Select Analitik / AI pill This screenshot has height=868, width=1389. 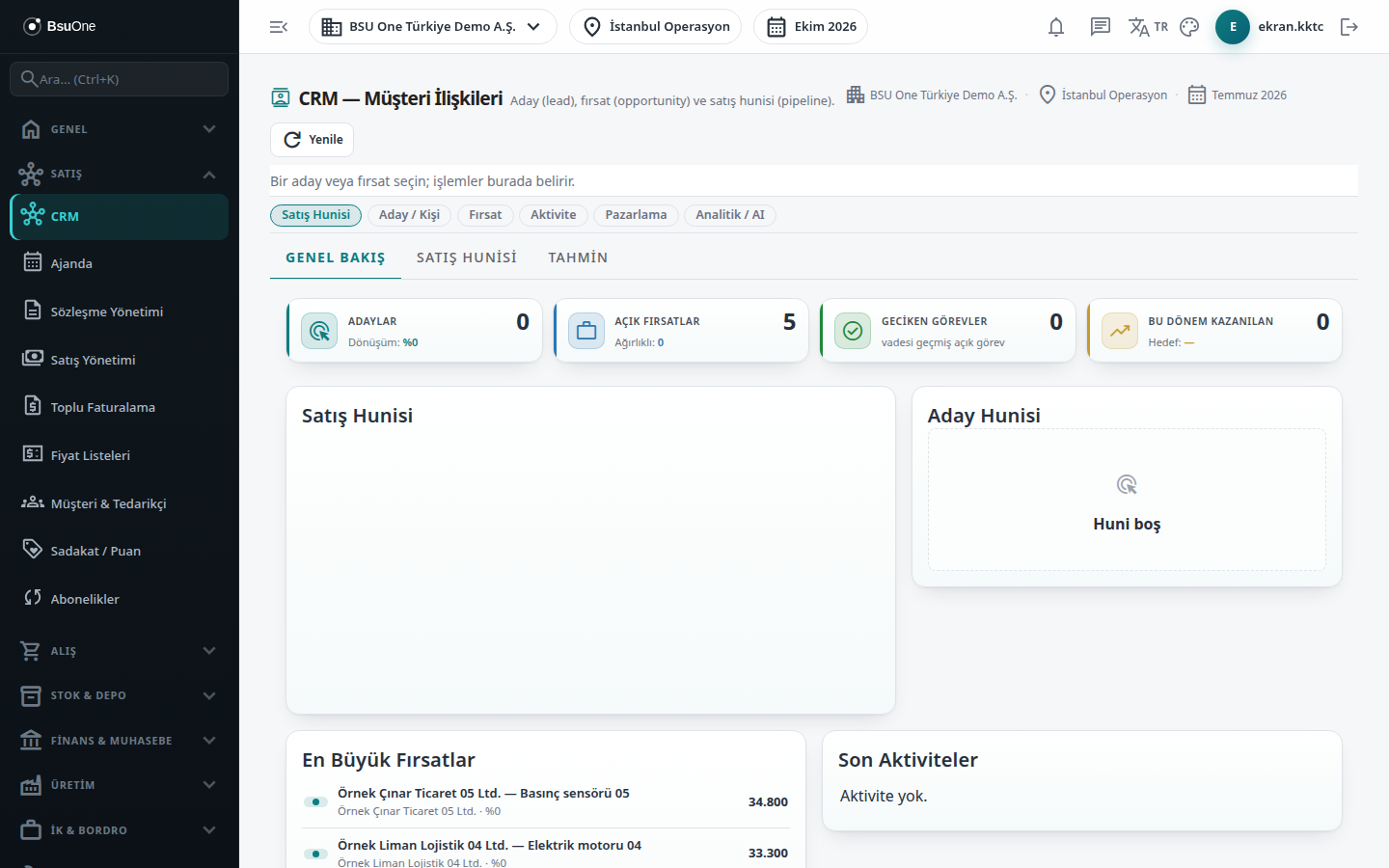pos(730,215)
